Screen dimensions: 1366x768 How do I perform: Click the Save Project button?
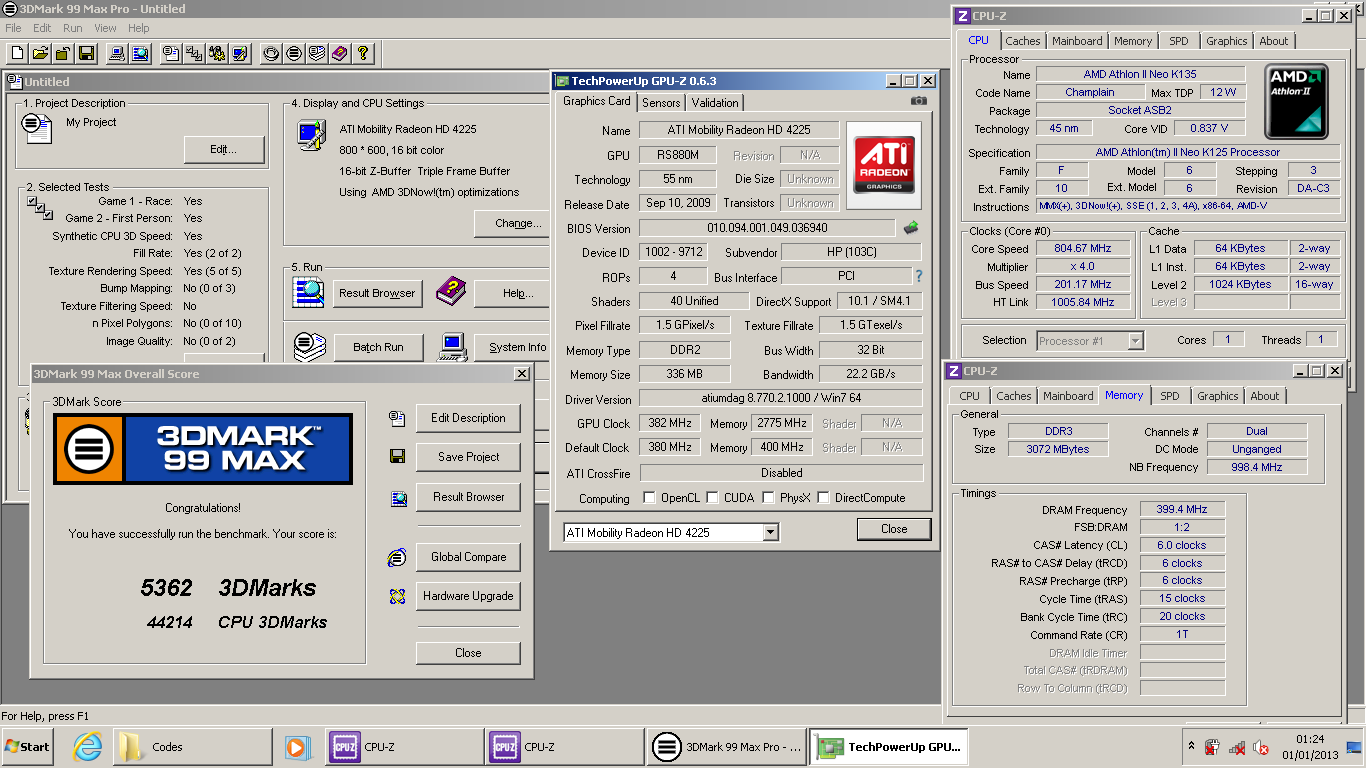coord(468,457)
